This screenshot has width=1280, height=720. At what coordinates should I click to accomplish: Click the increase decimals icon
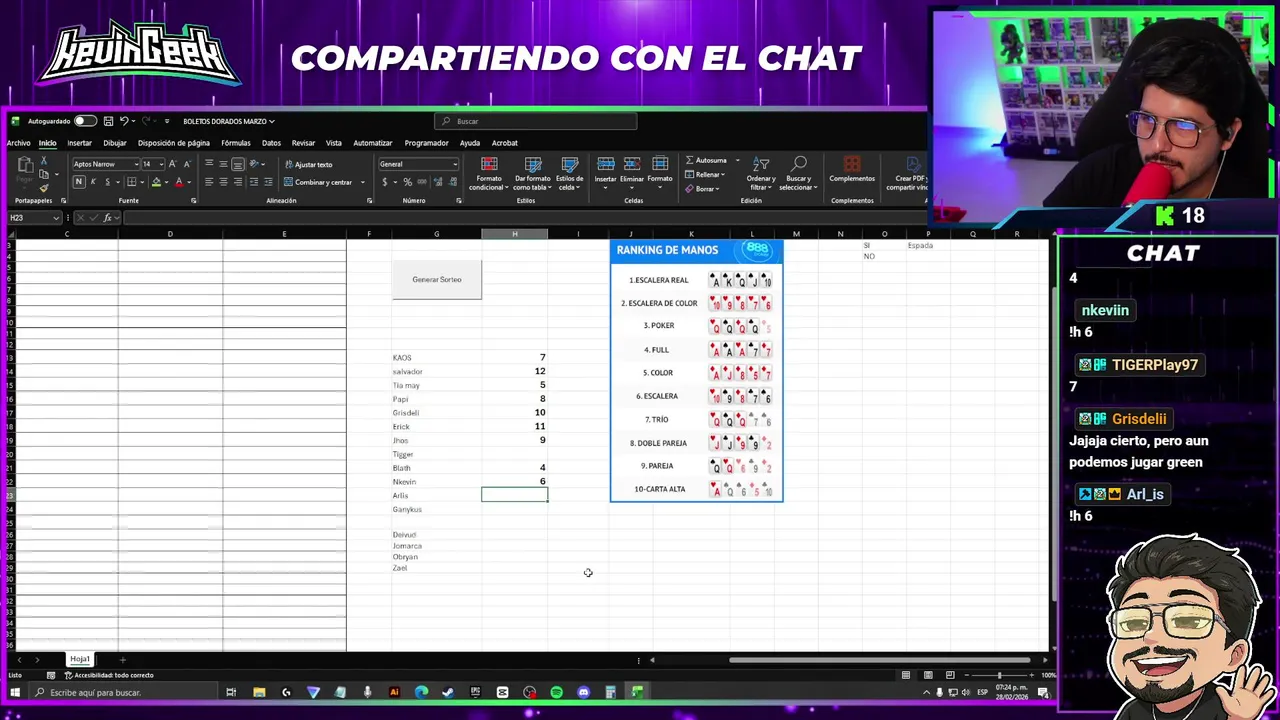tap(437, 182)
